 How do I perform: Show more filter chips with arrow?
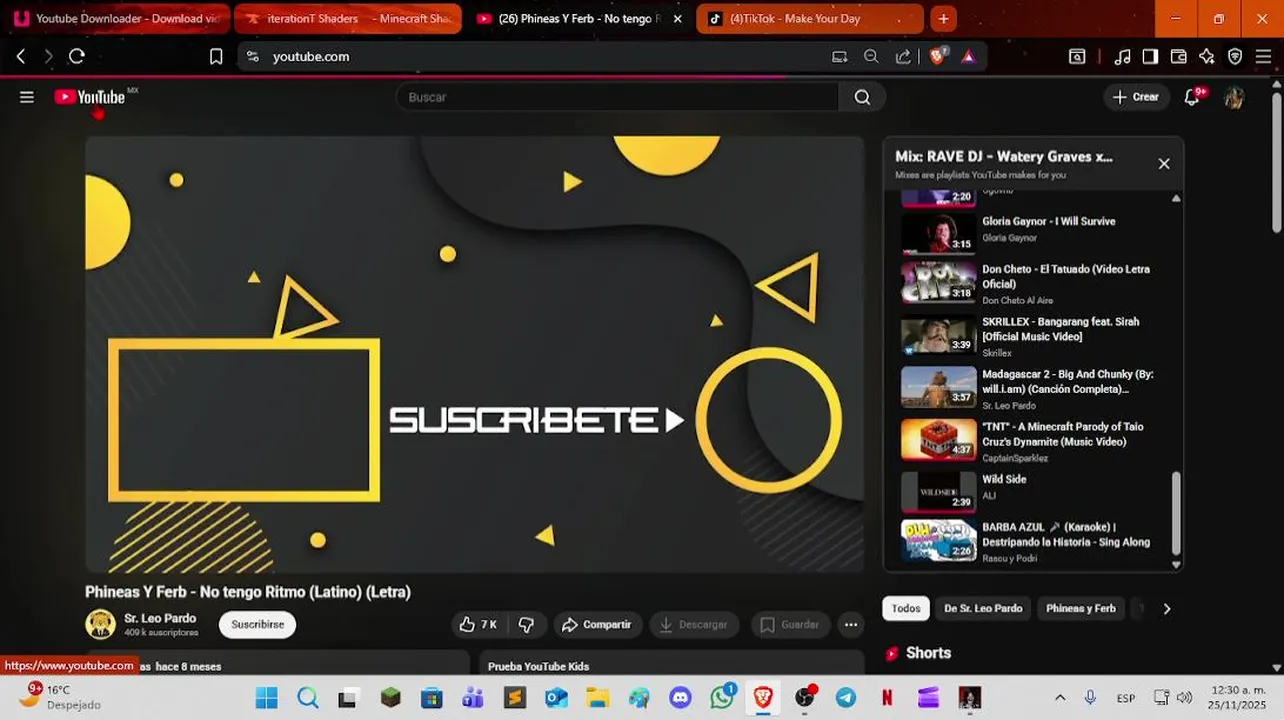(1166, 608)
